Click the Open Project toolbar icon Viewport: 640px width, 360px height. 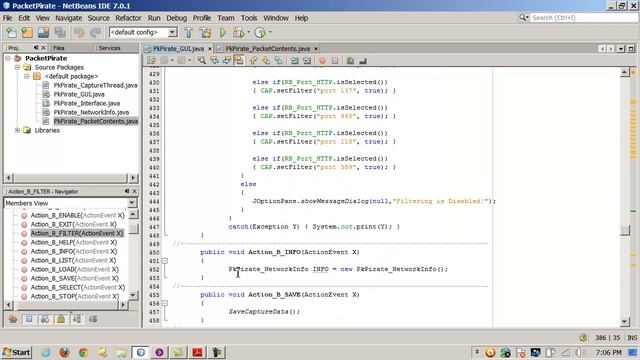coord(43,32)
